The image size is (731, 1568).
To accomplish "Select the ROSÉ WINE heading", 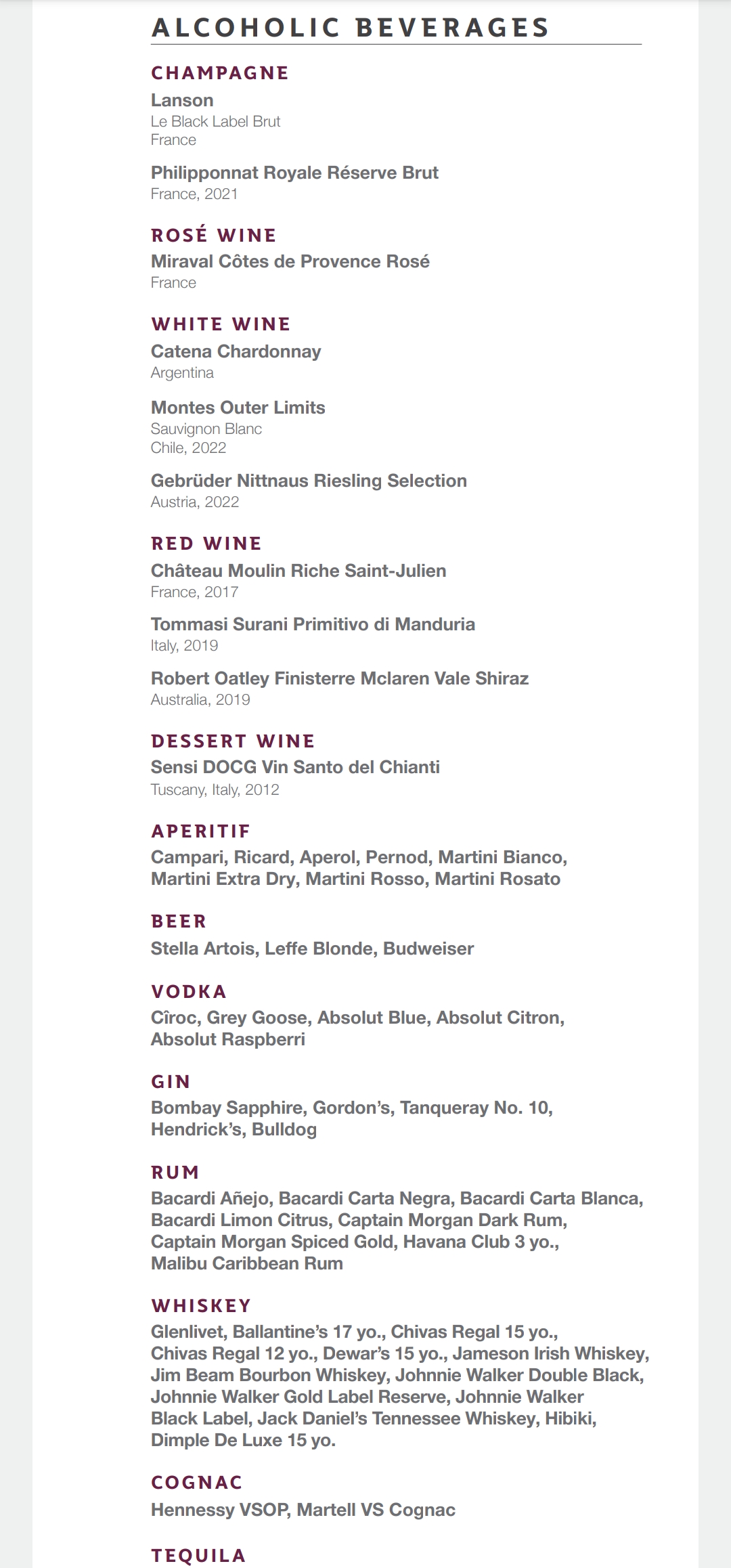I will tap(214, 236).
